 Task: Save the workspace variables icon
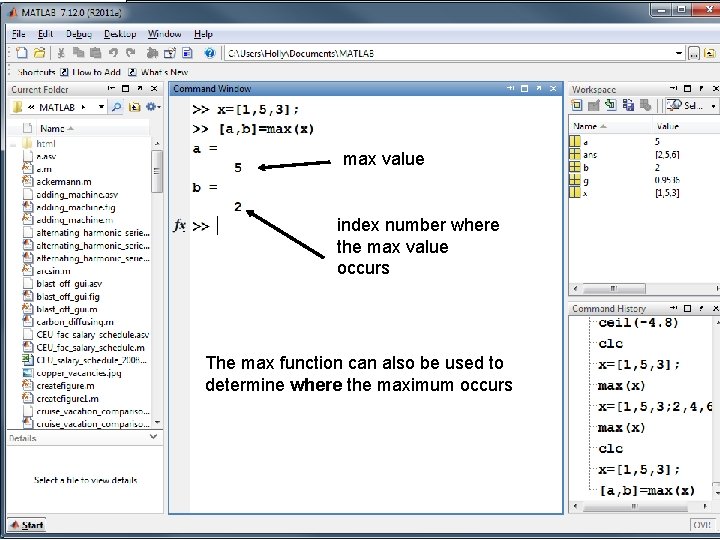pyautogui.click(x=628, y=105)
